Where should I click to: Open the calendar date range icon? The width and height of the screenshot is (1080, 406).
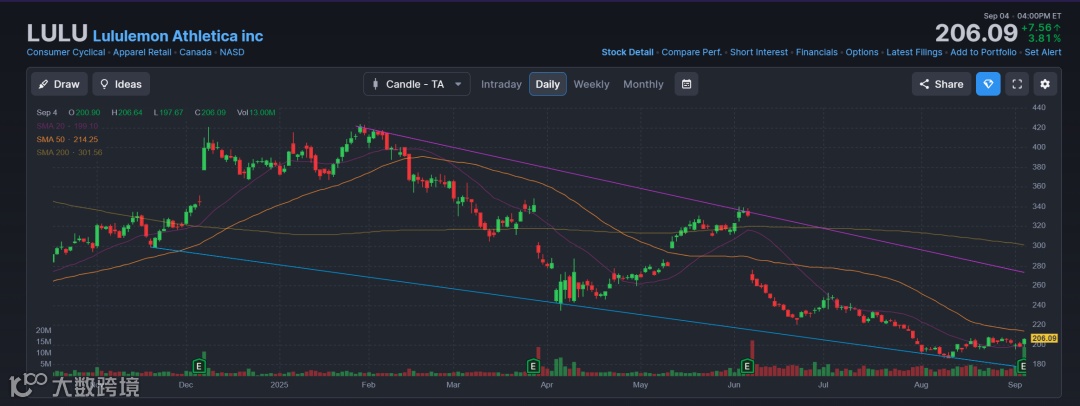pyautogui.click(x=686, y=84)
